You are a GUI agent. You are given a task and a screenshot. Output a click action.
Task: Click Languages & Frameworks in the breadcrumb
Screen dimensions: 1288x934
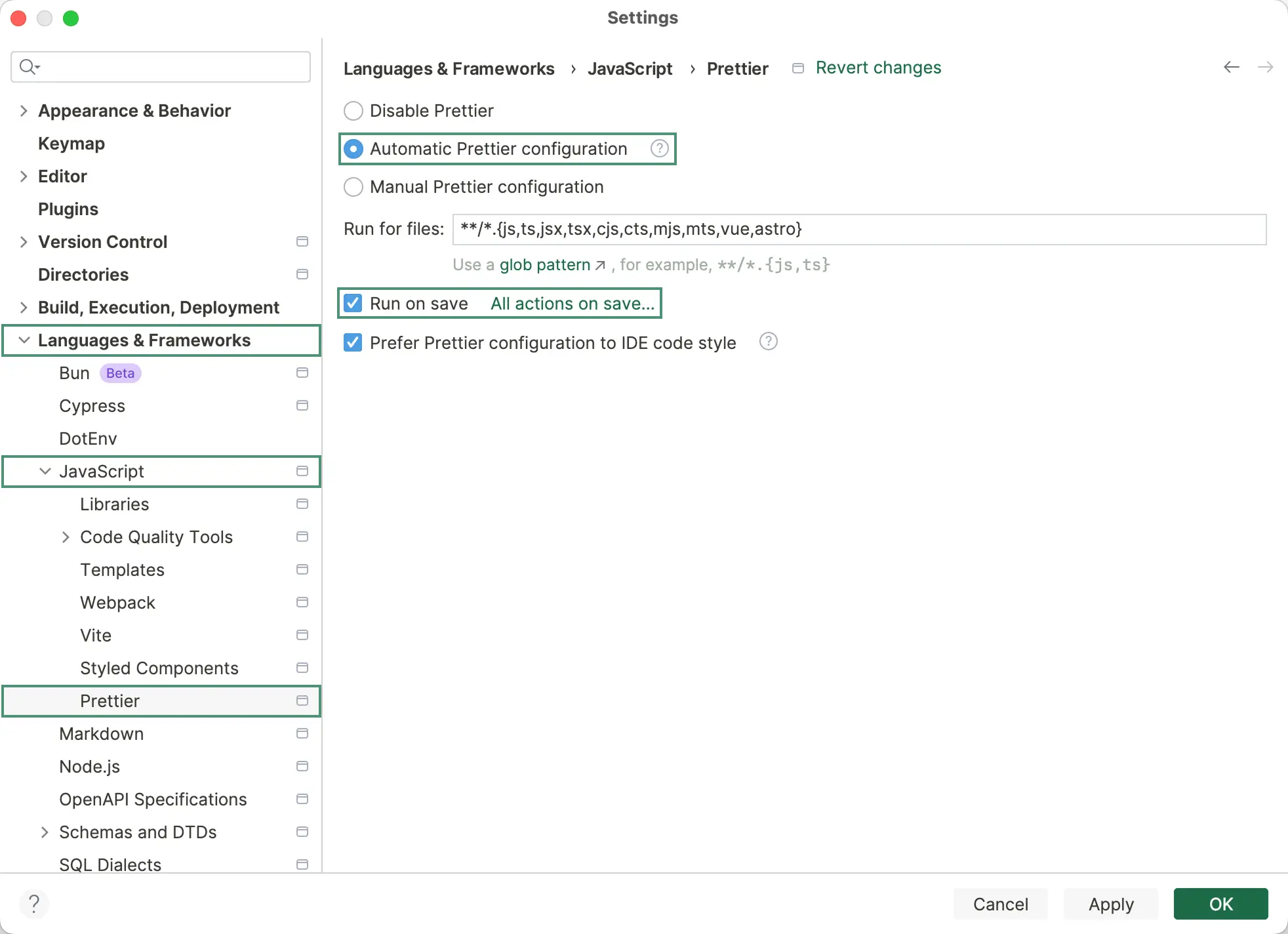[x=449, y=68]
